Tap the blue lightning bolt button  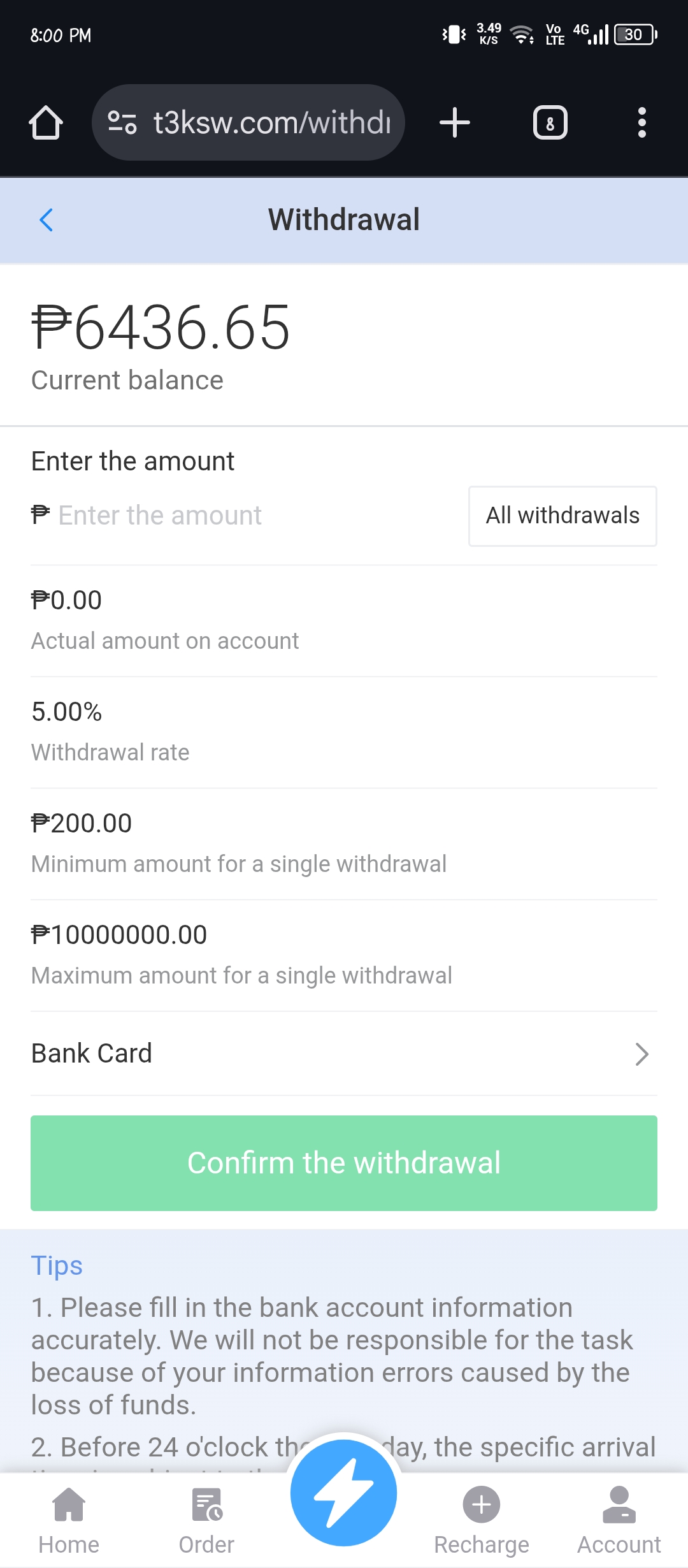click(344, 1493)
